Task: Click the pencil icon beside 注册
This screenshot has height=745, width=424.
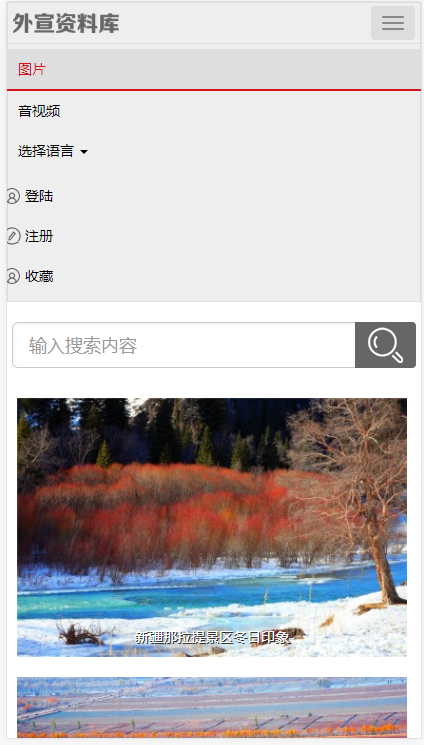Action: (13, 236)
